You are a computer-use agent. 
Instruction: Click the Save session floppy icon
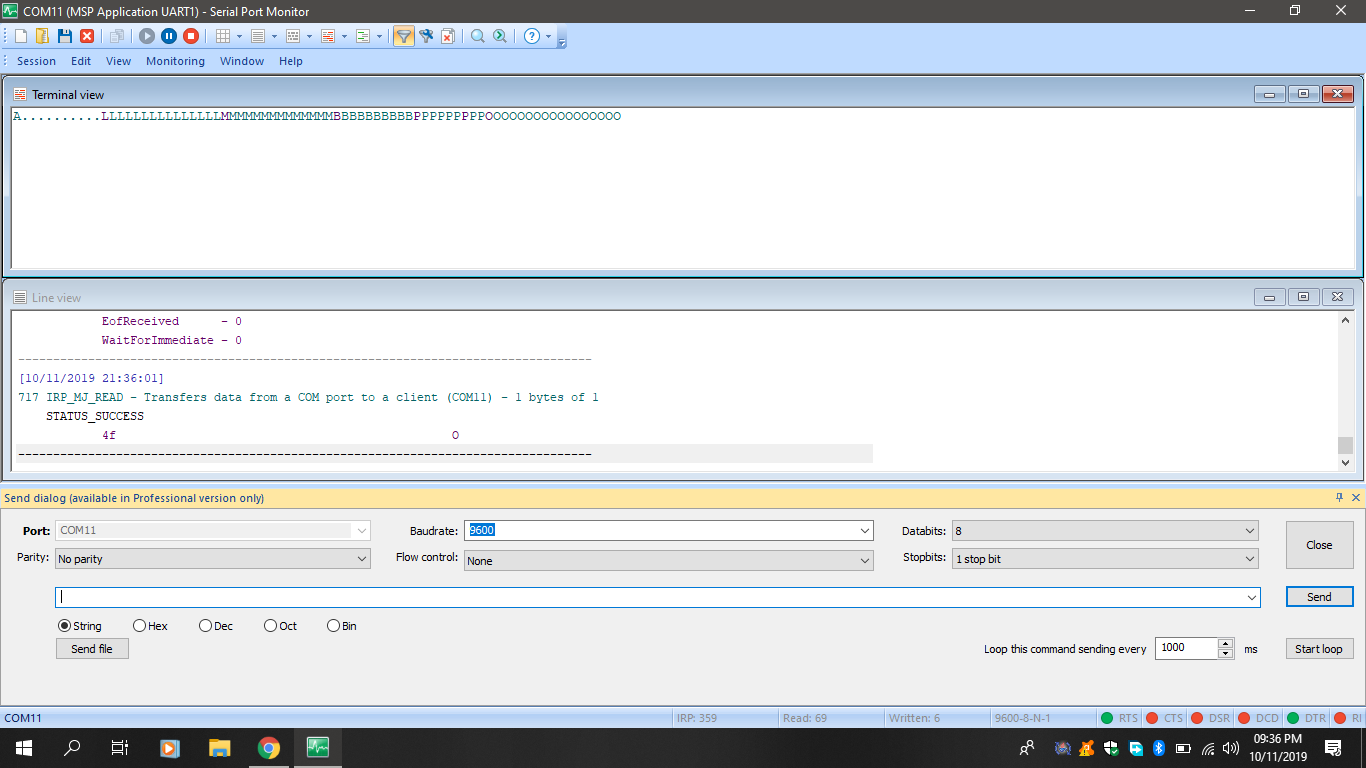click(x=64, y=36)
